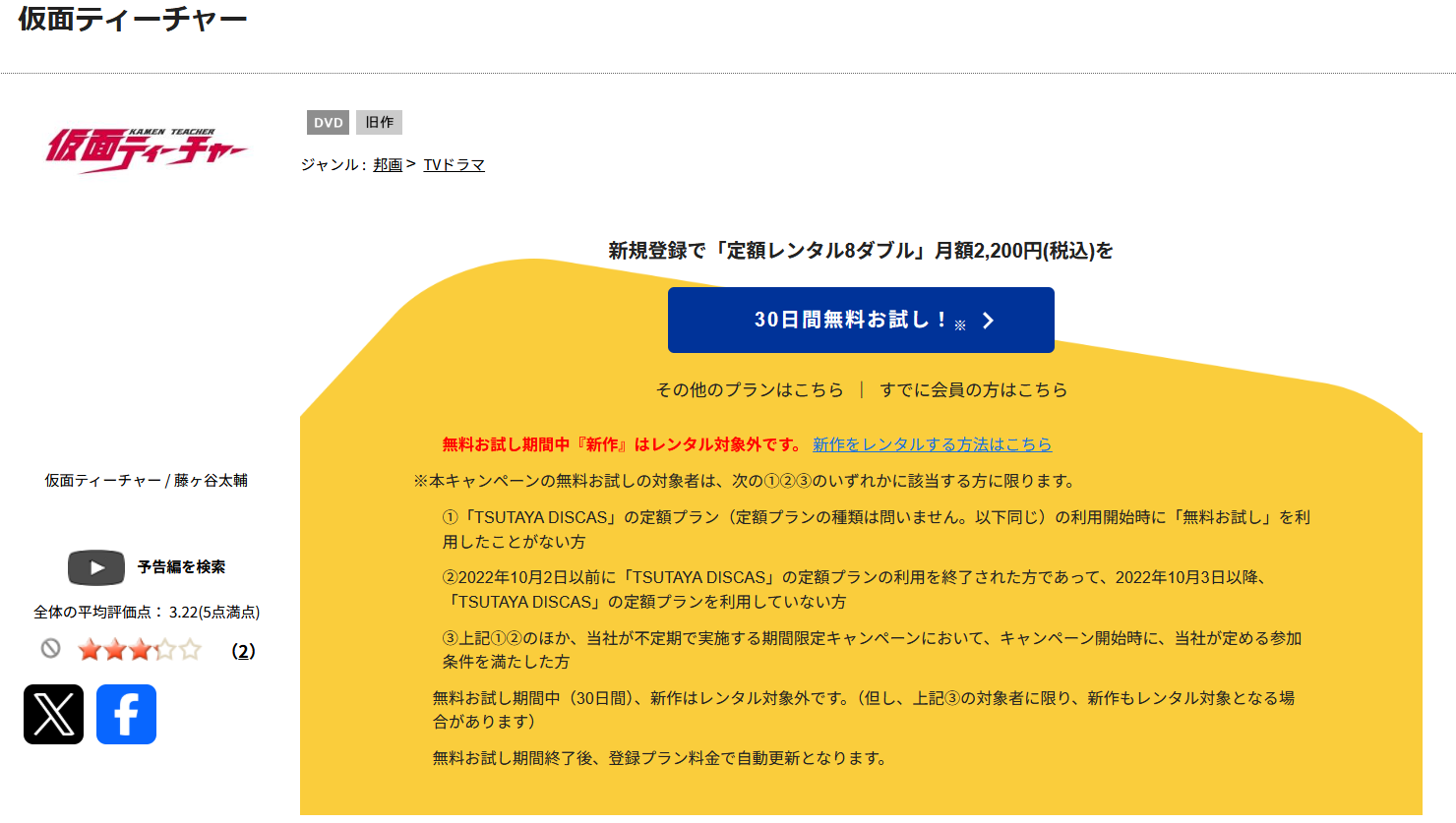Click 全体の平均評価点: 3.22 text
Image resolution: width=1456 pixels, height=823 pixels.
[x=147, y=612]
